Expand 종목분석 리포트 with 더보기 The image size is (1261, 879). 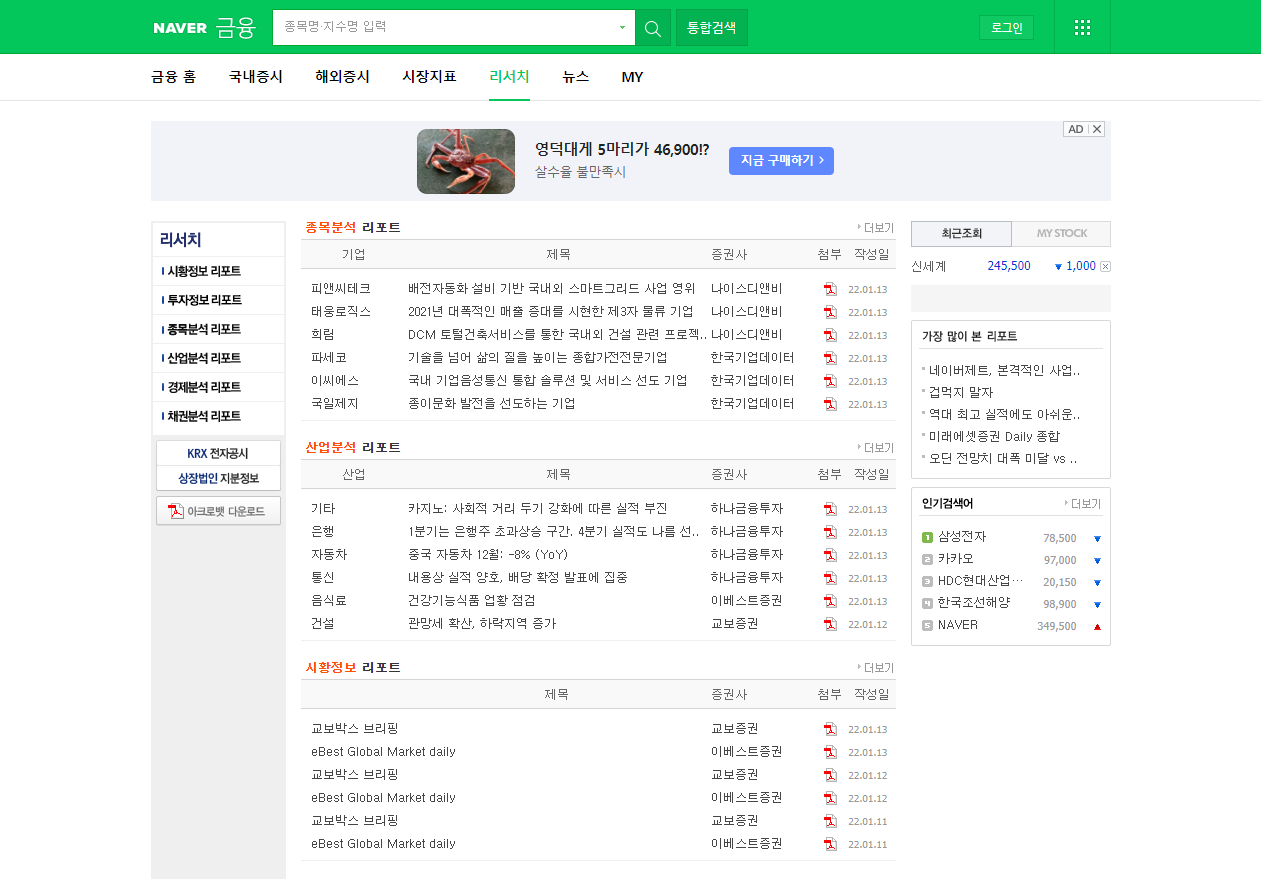click(x=876, y=228)
